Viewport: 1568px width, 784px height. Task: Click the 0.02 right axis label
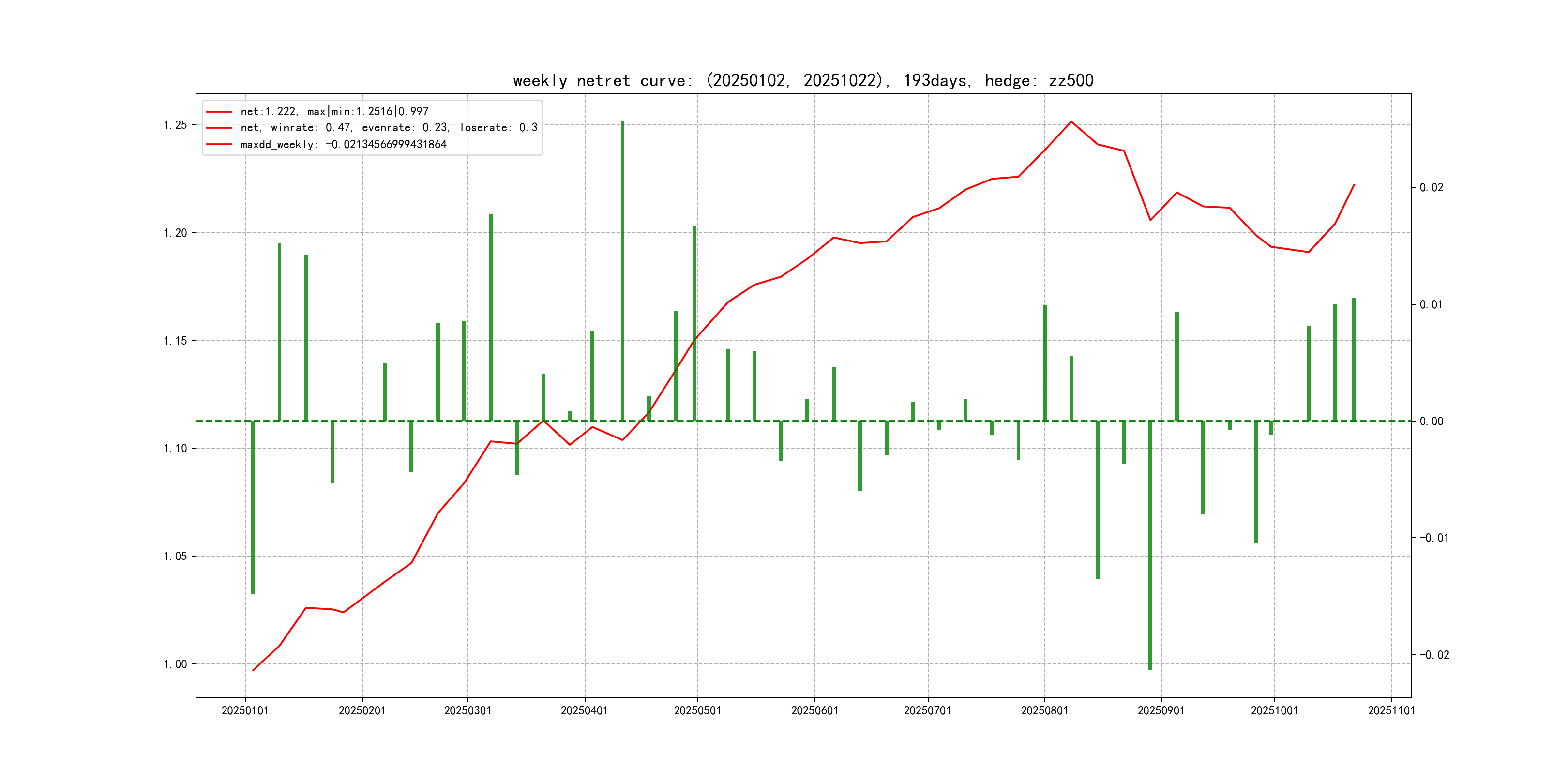pos(1431,187)
